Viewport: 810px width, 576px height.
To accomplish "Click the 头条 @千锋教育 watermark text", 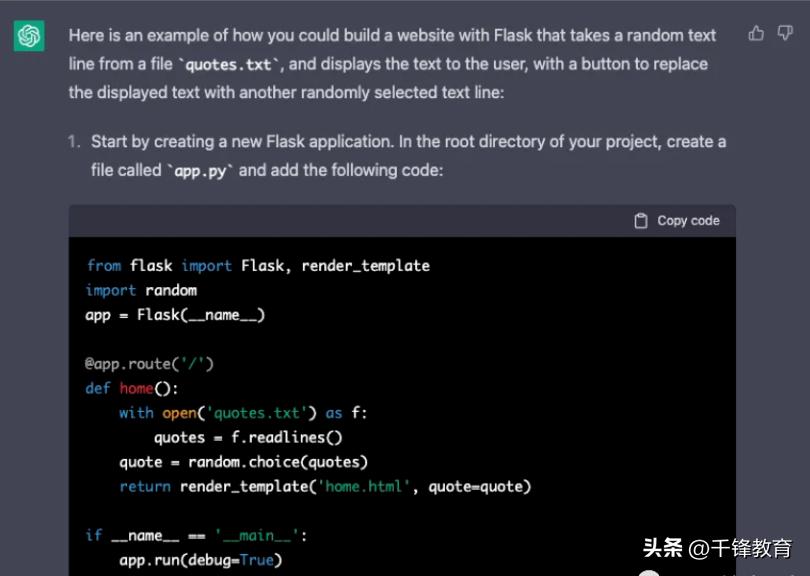I will (716, 548).
